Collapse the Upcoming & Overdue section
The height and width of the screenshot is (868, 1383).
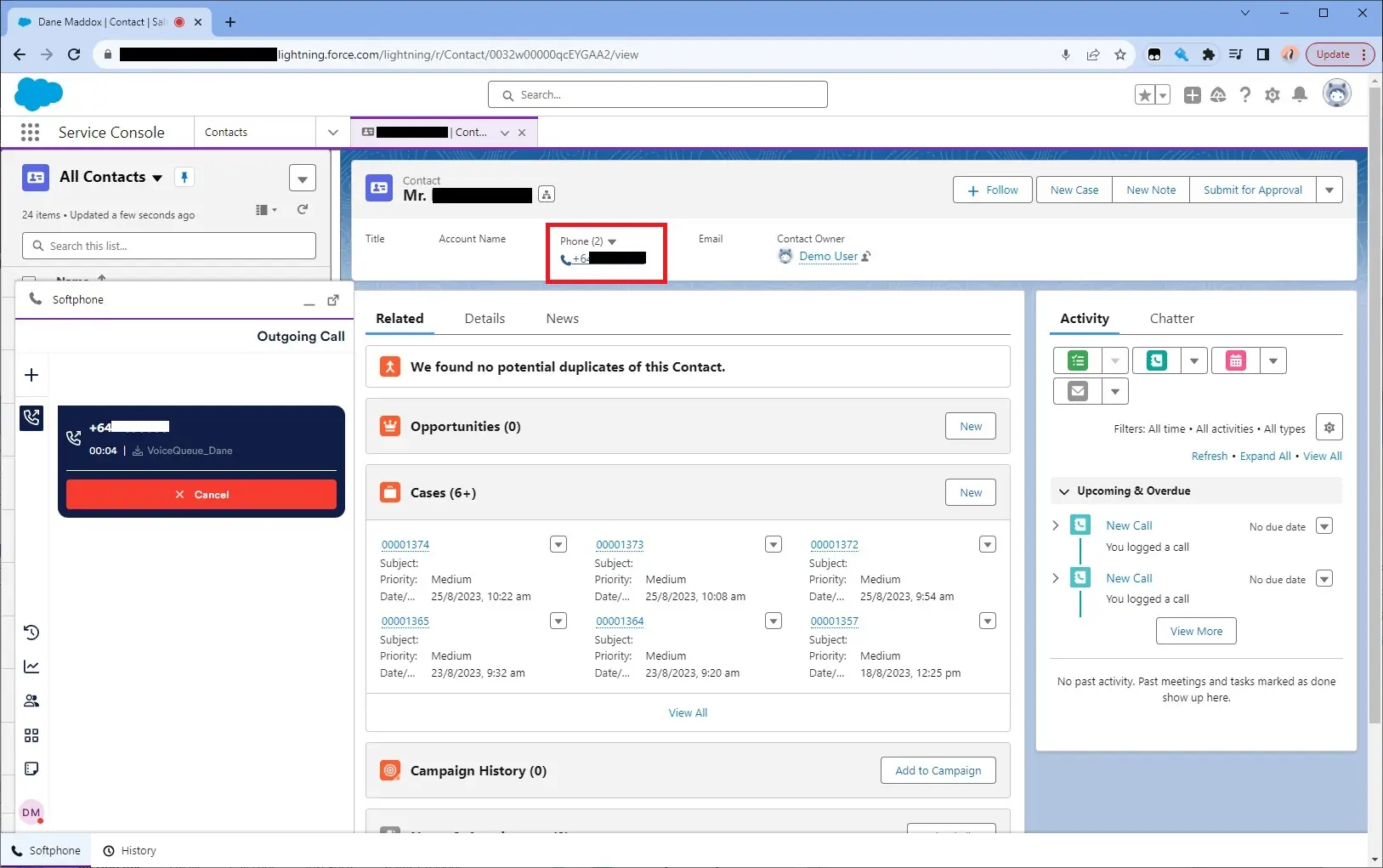click(x=1063, y=491)
